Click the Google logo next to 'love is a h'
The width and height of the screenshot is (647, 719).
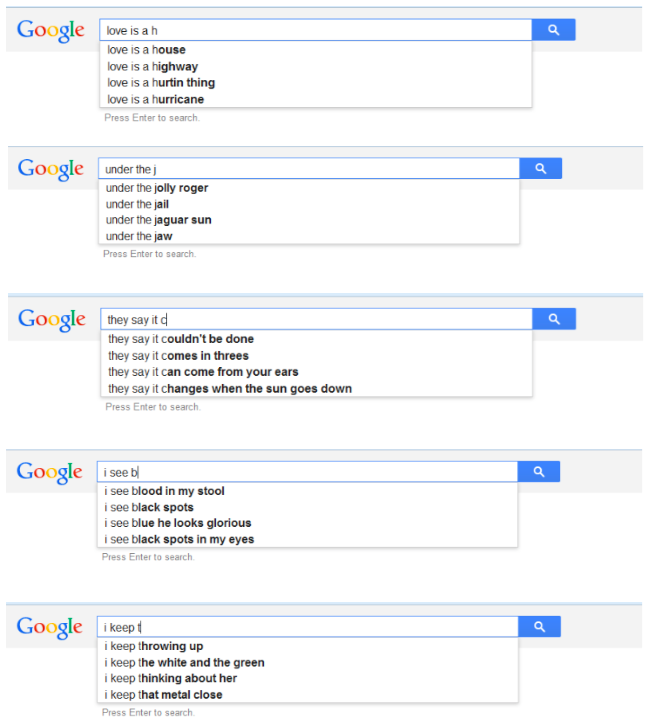[51, 31]
